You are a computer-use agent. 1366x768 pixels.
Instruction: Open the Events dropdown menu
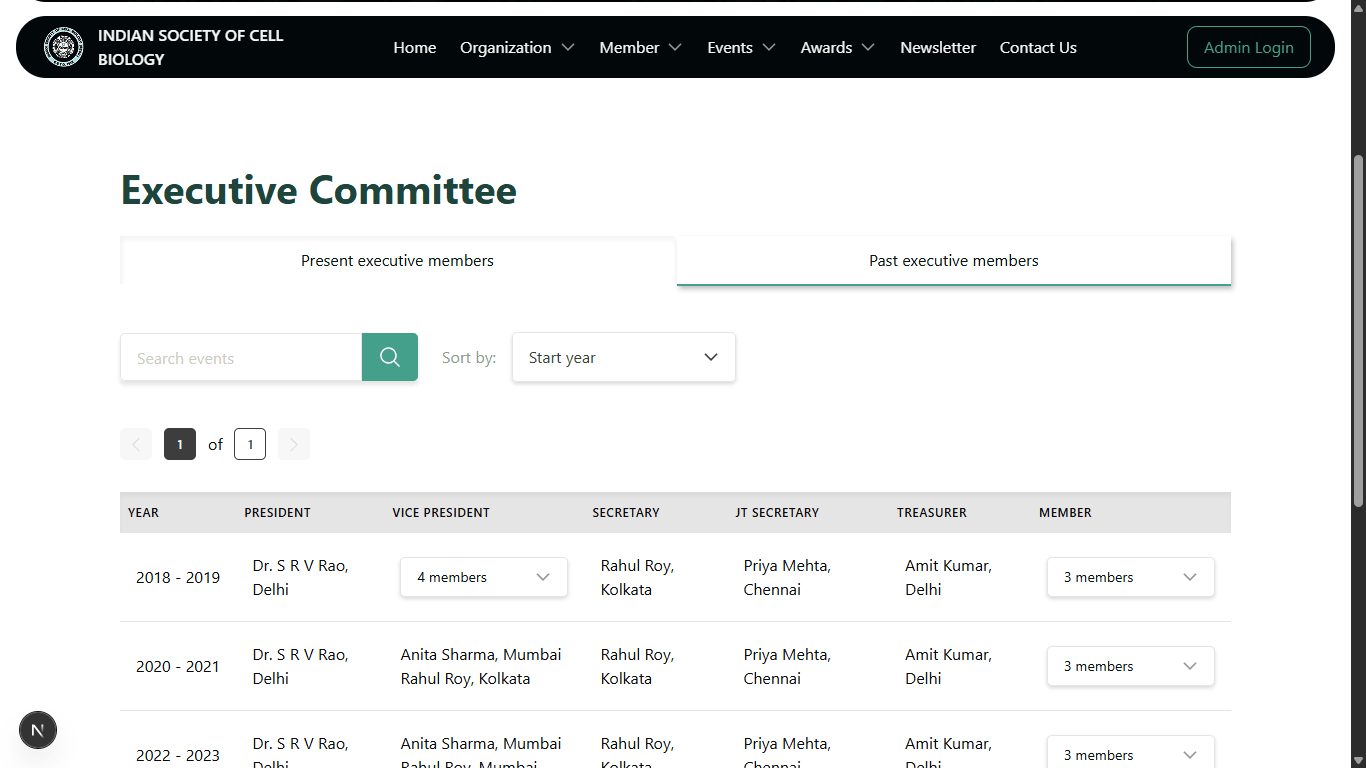click(x=741, y=47)
